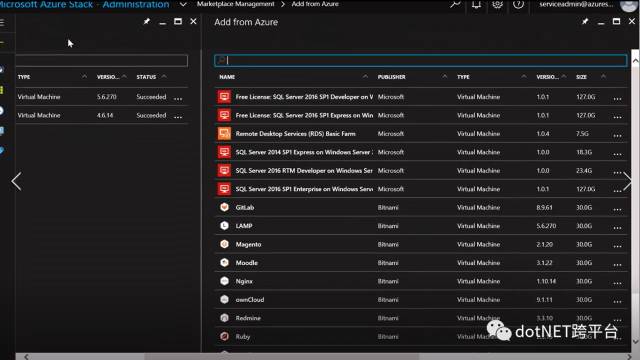Screen dimensions: 640x360
Task: Sort Add from Azure list by Size
Action: pos(581,77)
